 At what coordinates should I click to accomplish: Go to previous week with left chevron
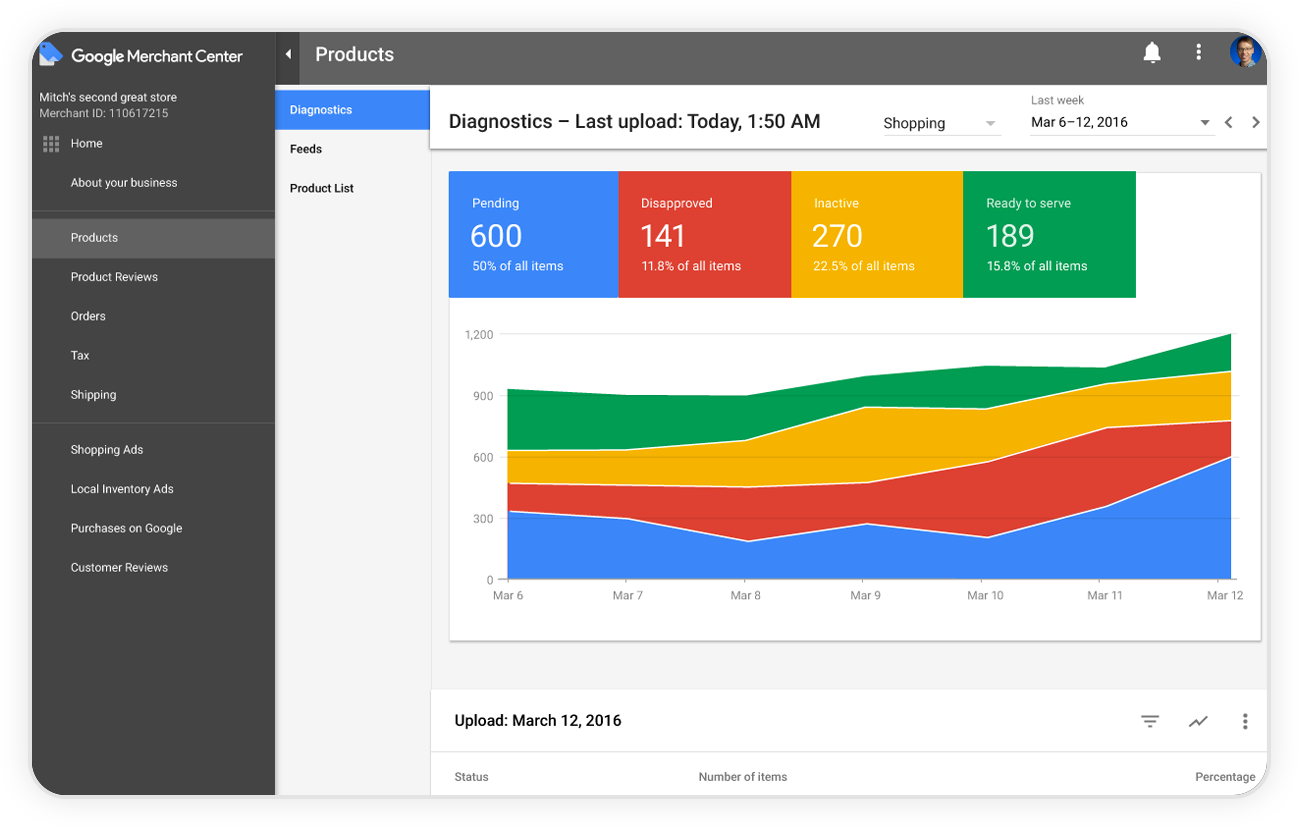[1228, 122]
